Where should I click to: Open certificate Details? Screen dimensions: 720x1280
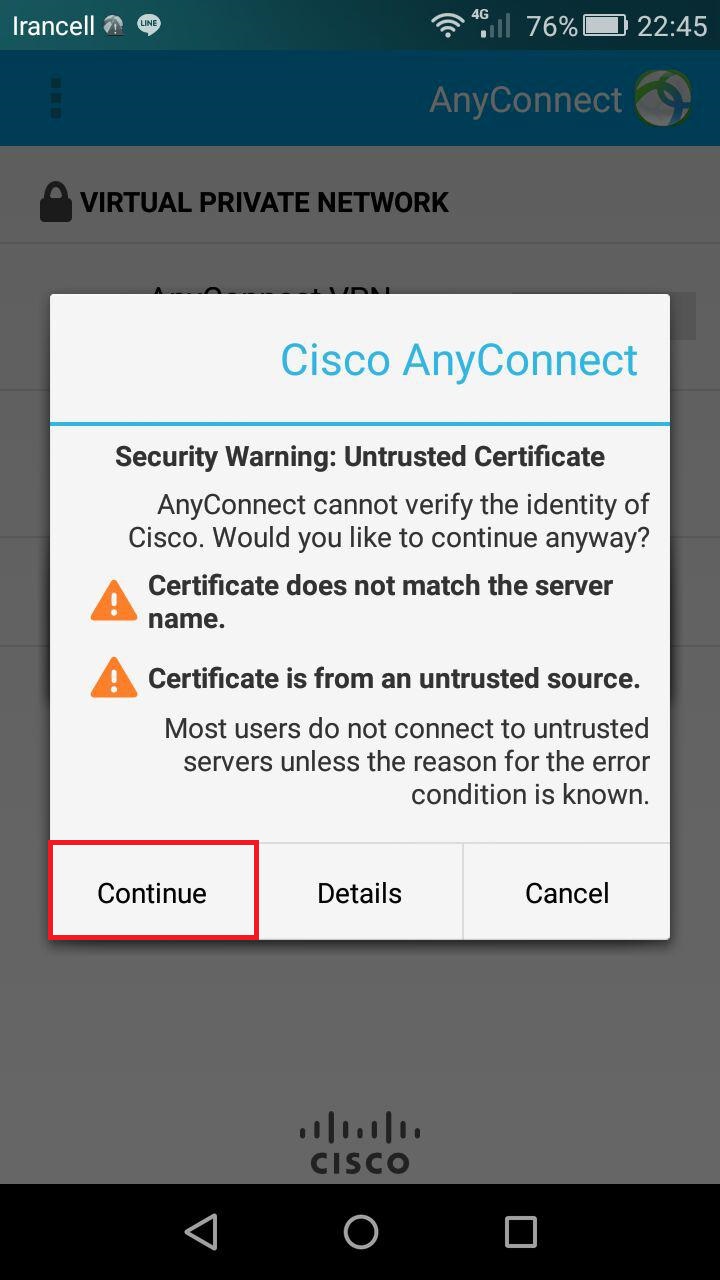point(360,892)
